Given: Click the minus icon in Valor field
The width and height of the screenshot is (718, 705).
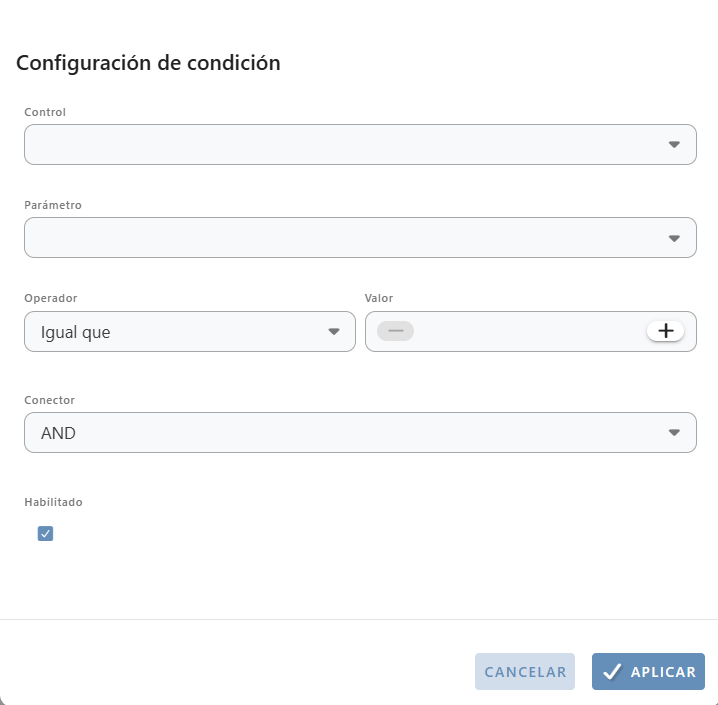Looking at the screenshot, I should [396, 331].
